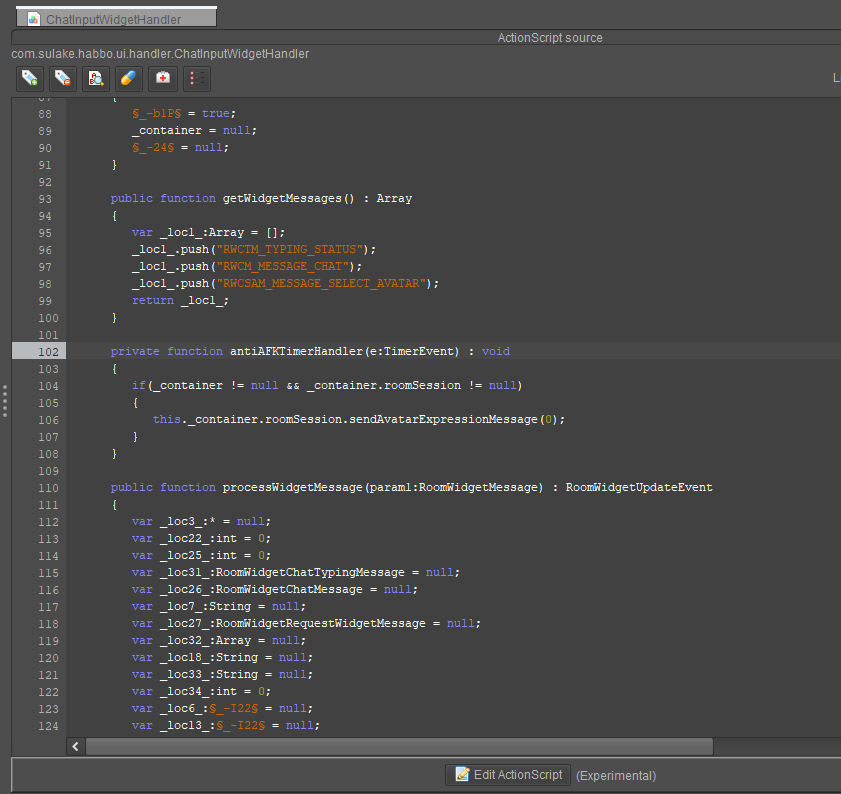Click line number 106 in the gutter
Image resolution: width=841 pixels, height=794 pixels.
click(48, 420)
